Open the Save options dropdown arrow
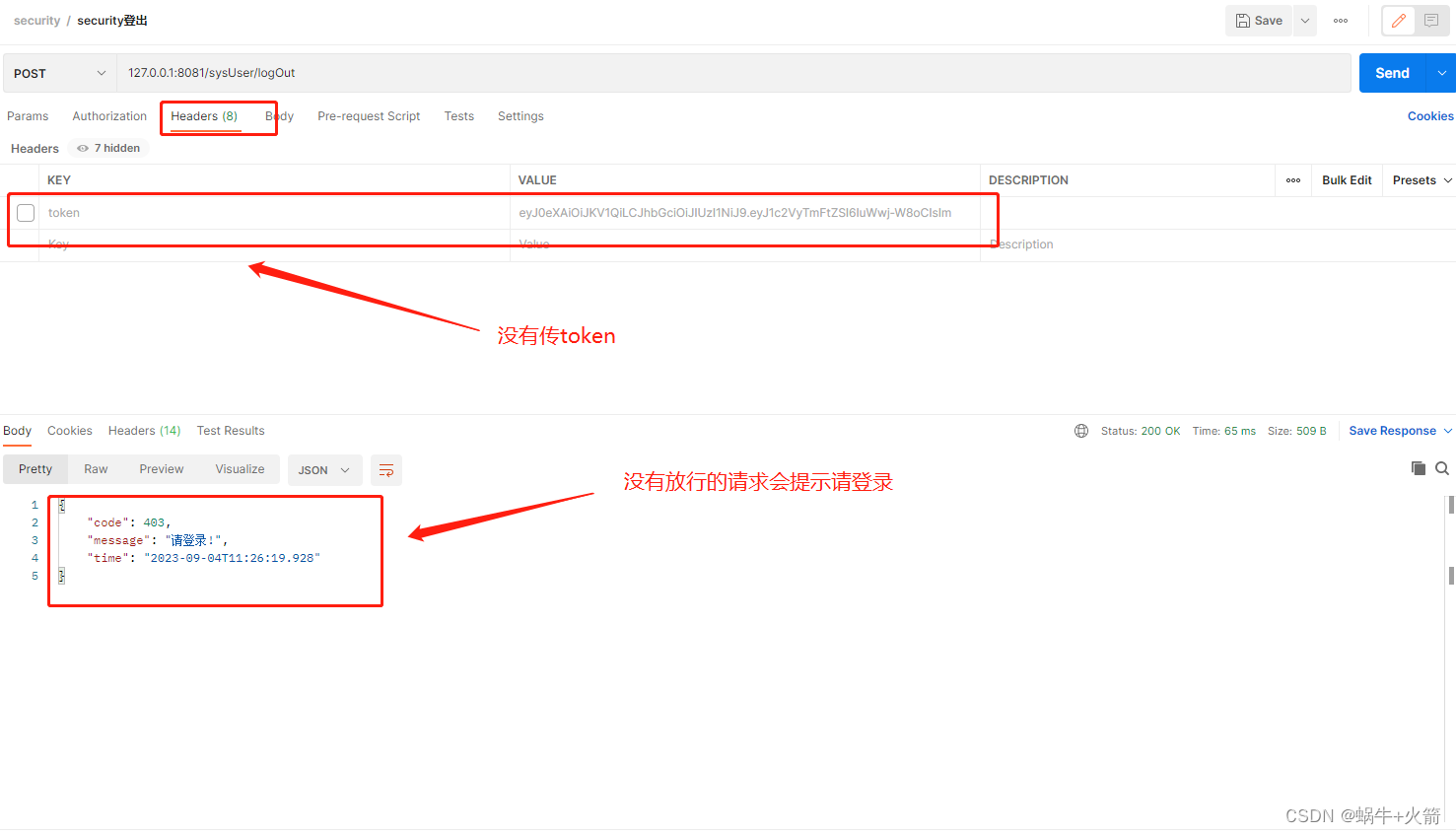1456x834 pixels. (x=1305, y=21)
